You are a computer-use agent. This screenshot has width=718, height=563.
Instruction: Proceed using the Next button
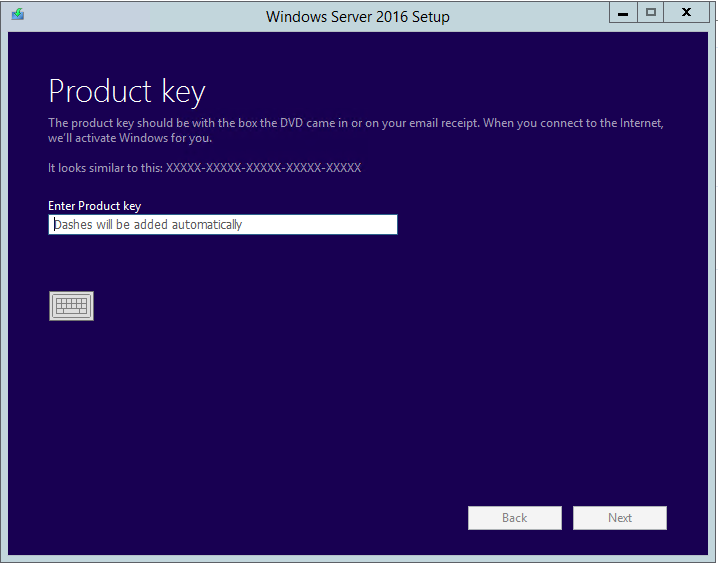(x=620, y=518)
